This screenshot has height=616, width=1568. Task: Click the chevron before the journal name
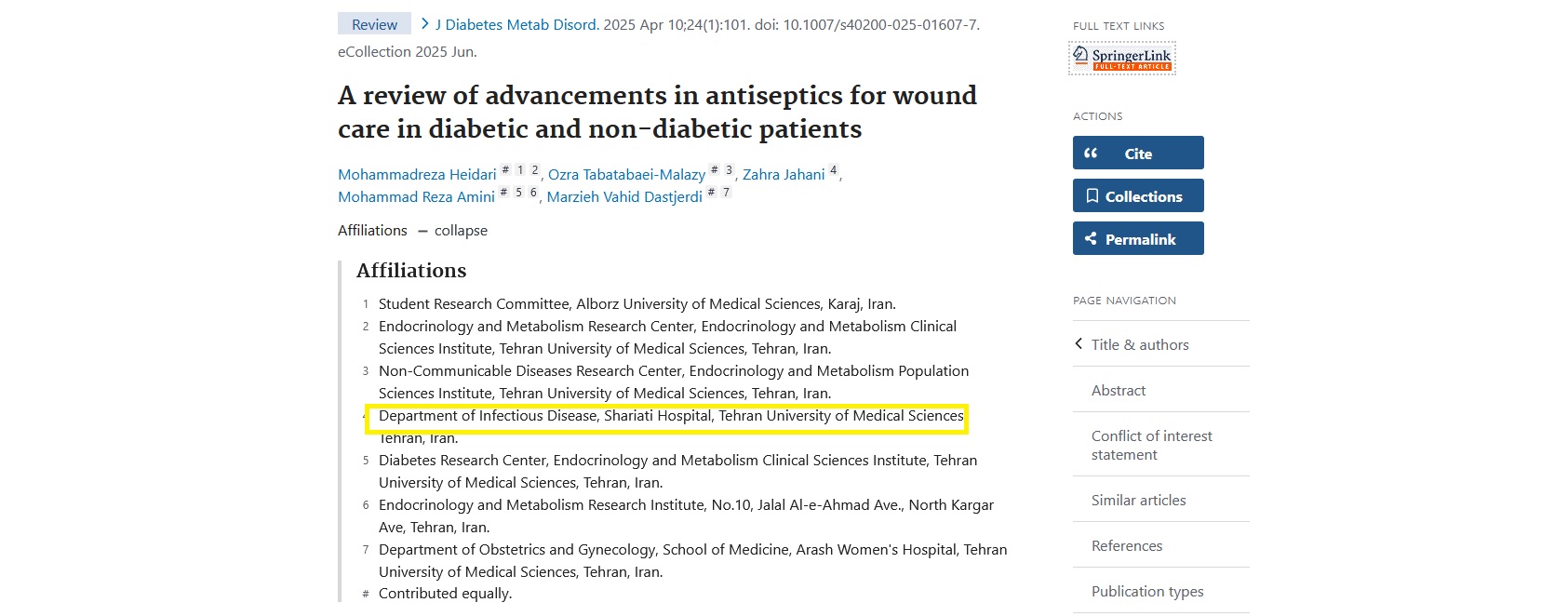point(424,24)
